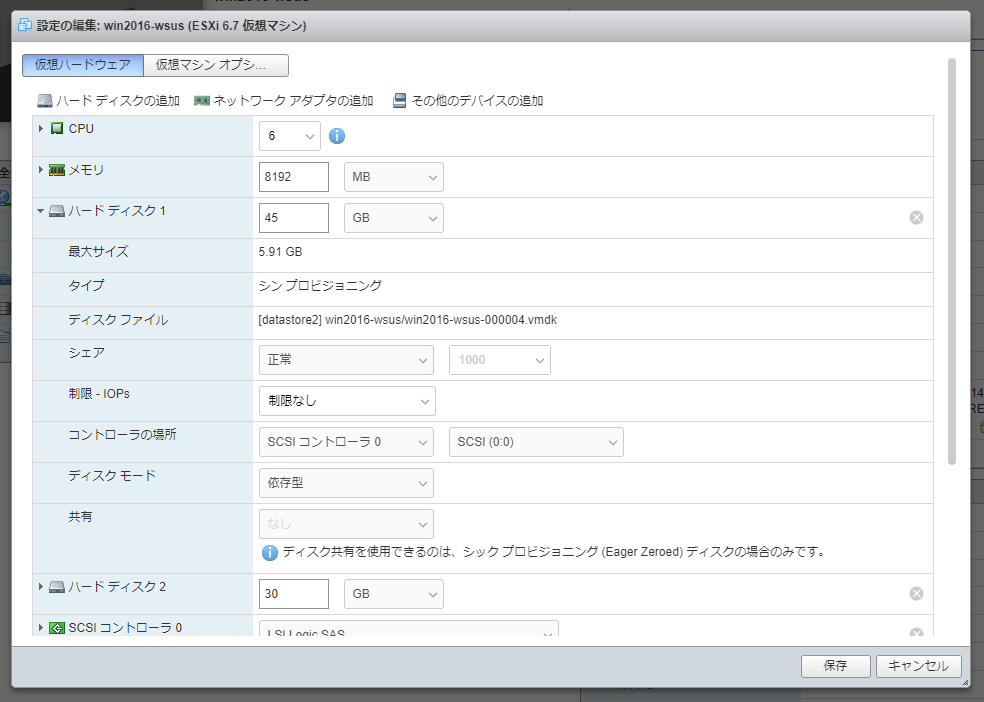This screenshot has width=984, height=702.
Task: Click the 制限 - IOPs label
Action: tap(99, 394)
